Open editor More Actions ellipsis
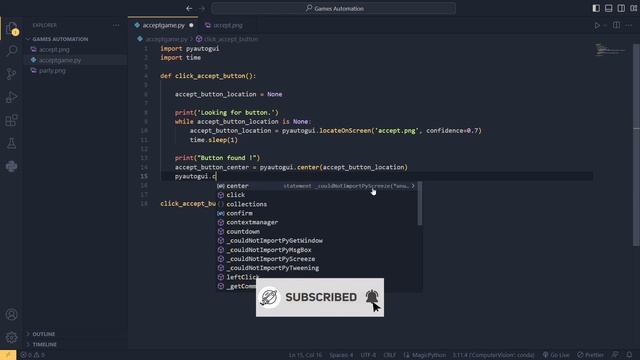 pyautogui.click(x=629, y=25)
